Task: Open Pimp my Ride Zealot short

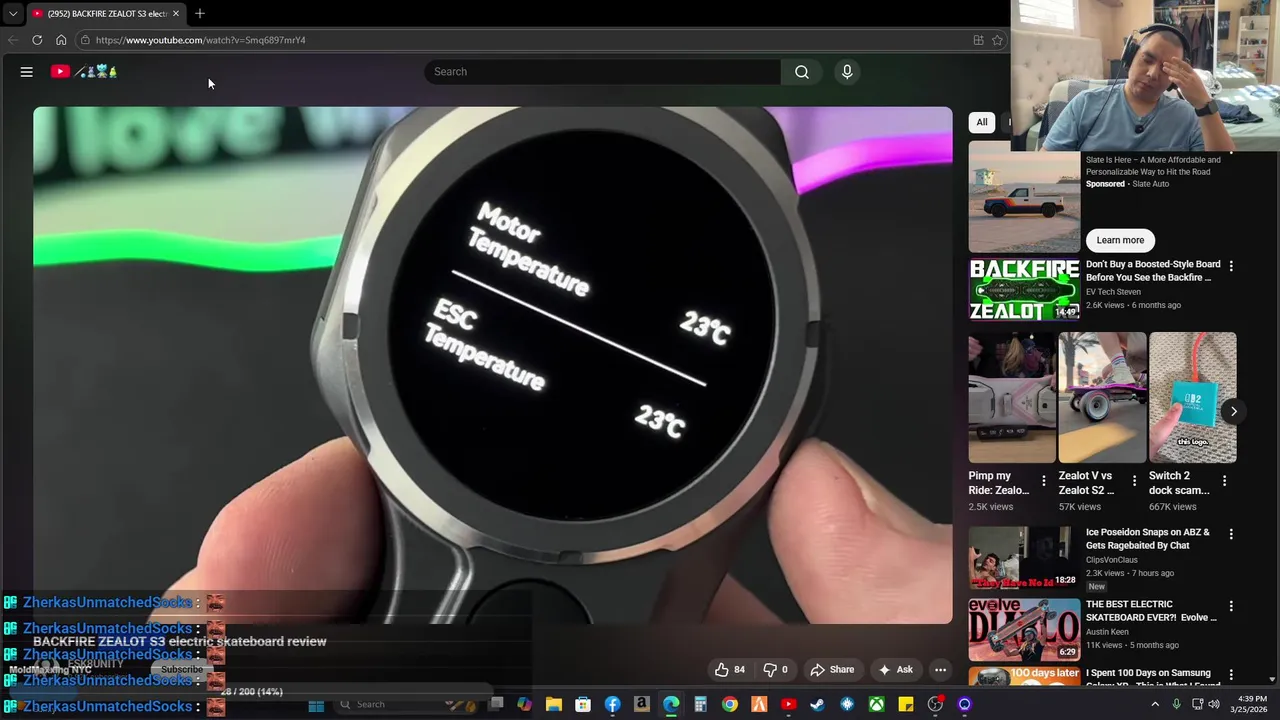Action: click(x=1012, y=398)
